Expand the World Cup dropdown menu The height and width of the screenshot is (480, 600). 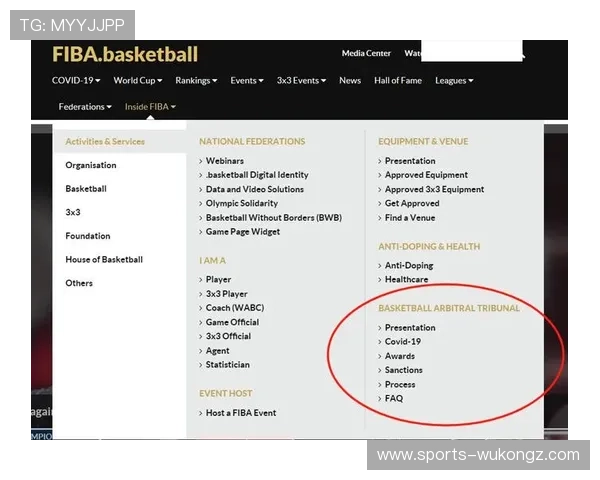pyautogui.click(x=138, y=80)
